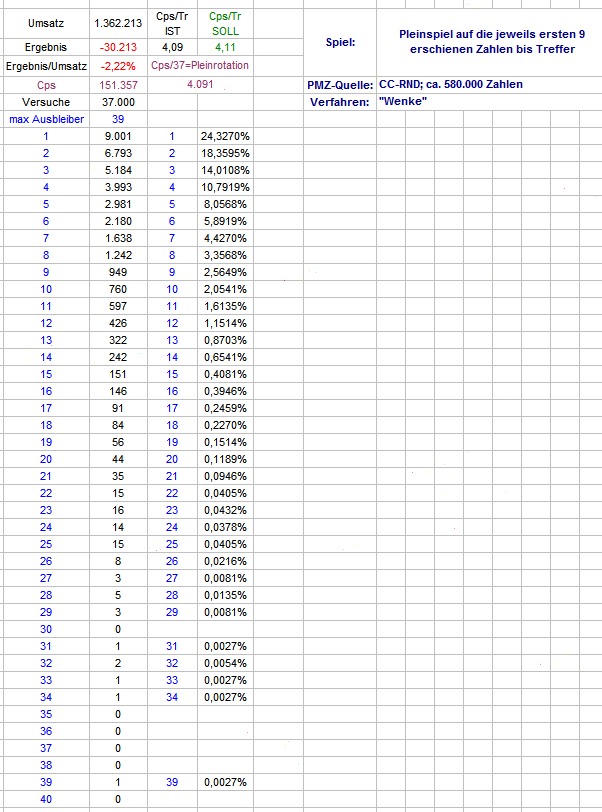
Task: Click the count 56
Action: (x=118, y=442)
